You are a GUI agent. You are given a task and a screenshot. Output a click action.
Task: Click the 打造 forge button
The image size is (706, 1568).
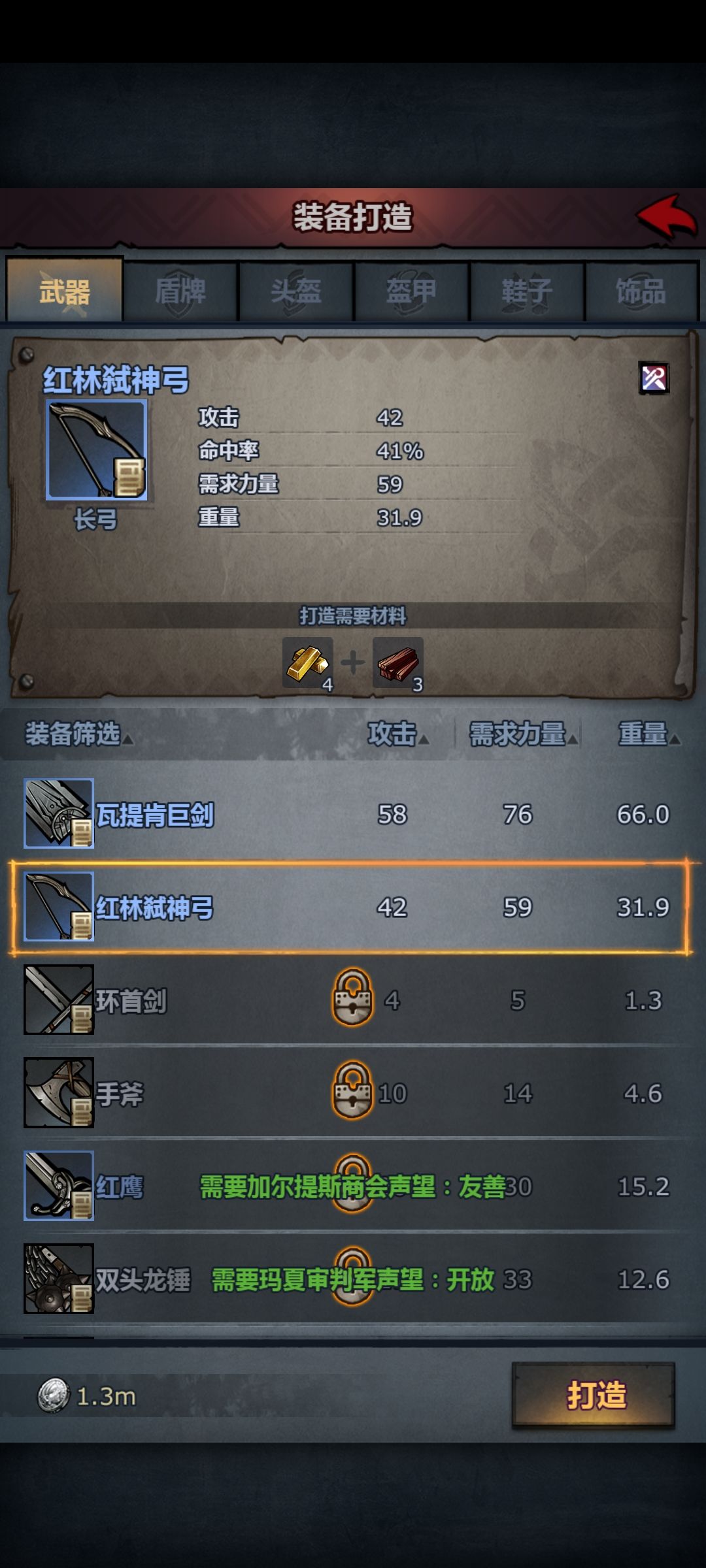tap(594, 1396)
